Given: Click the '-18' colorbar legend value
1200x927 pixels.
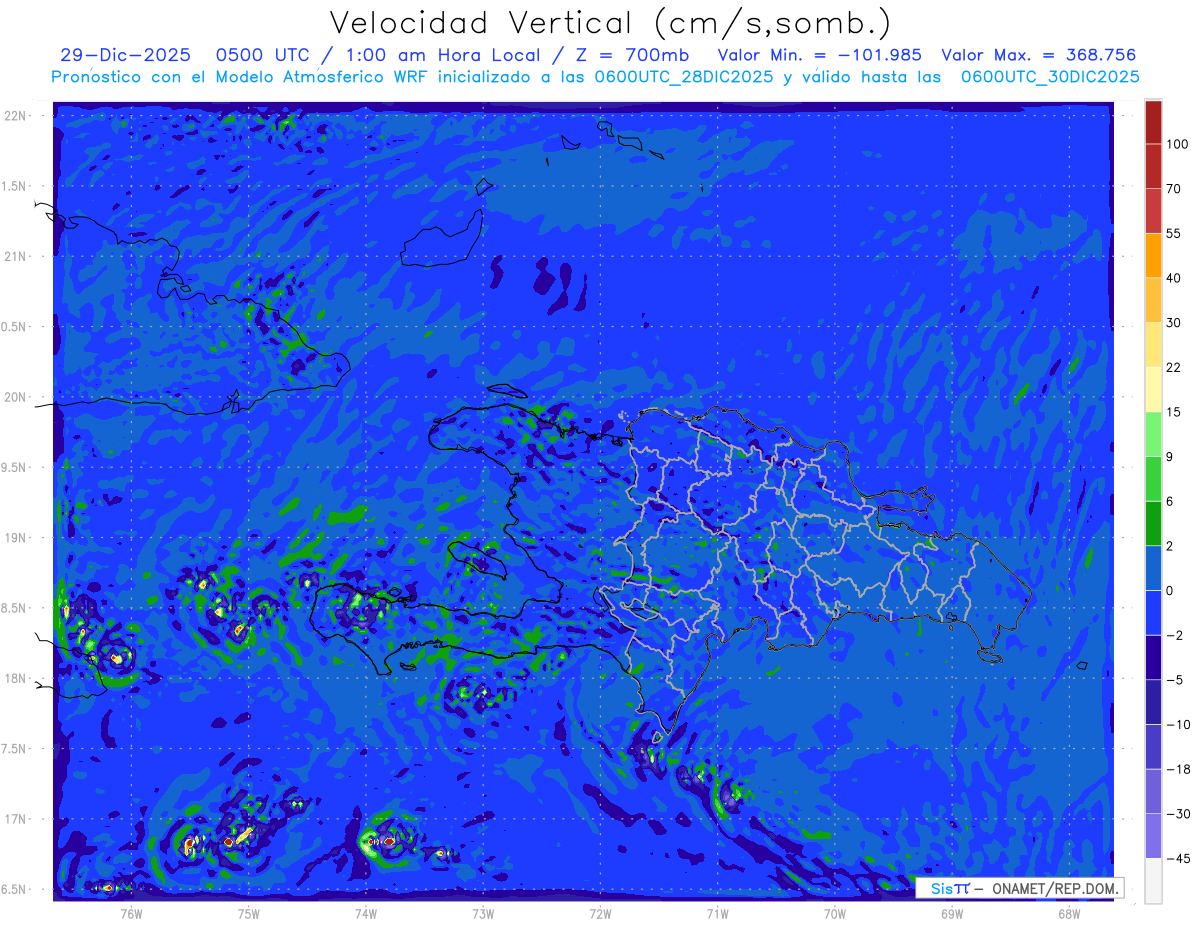Looking at the screenshot, I should point(1177,769).
